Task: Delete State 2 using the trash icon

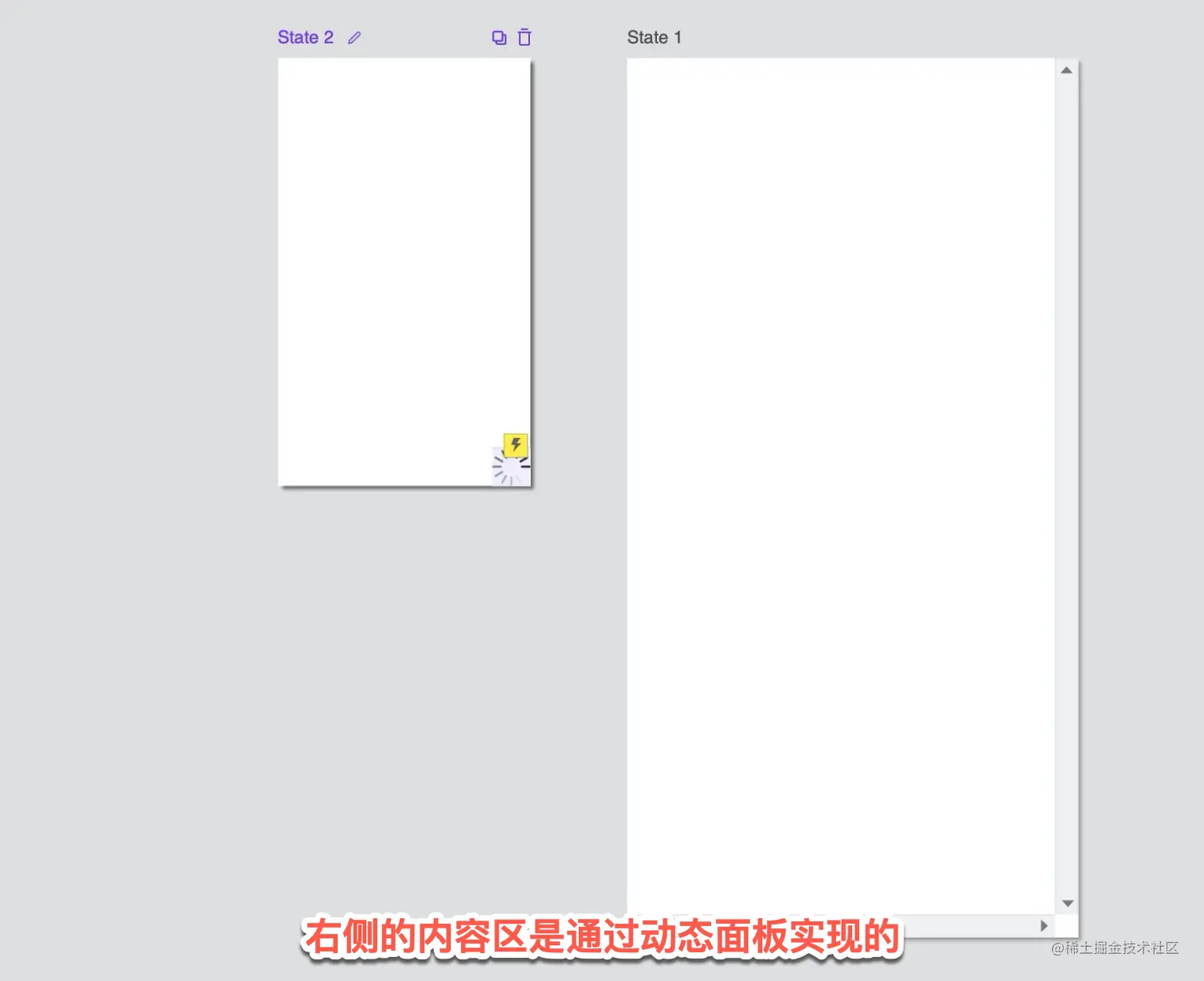Action: tap(524, 37)
